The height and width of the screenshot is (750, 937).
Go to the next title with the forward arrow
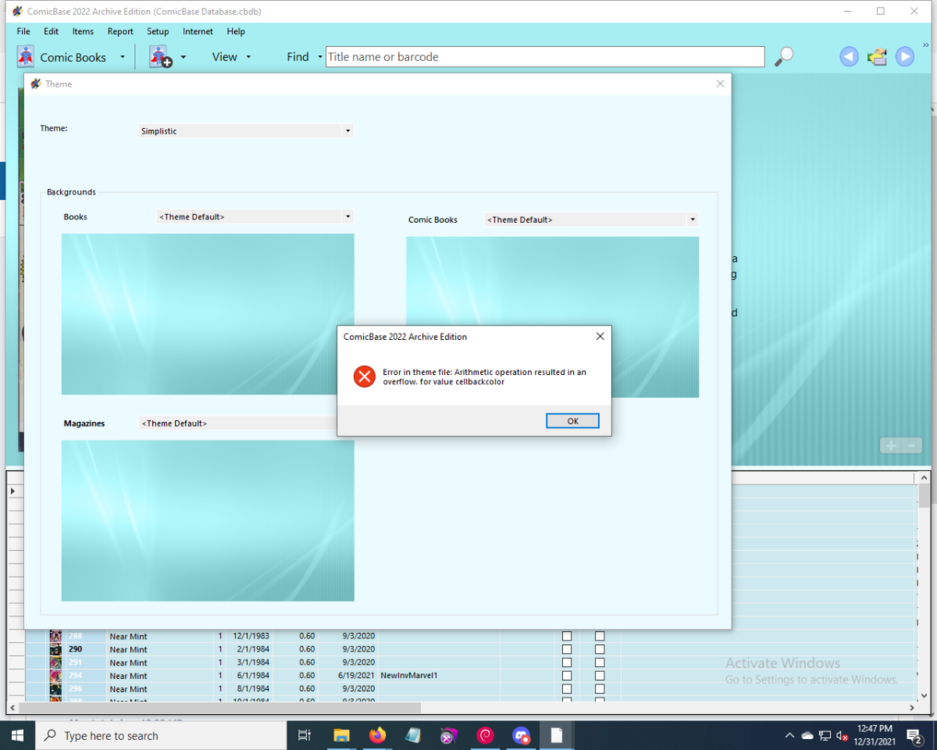tap(905, 57)
